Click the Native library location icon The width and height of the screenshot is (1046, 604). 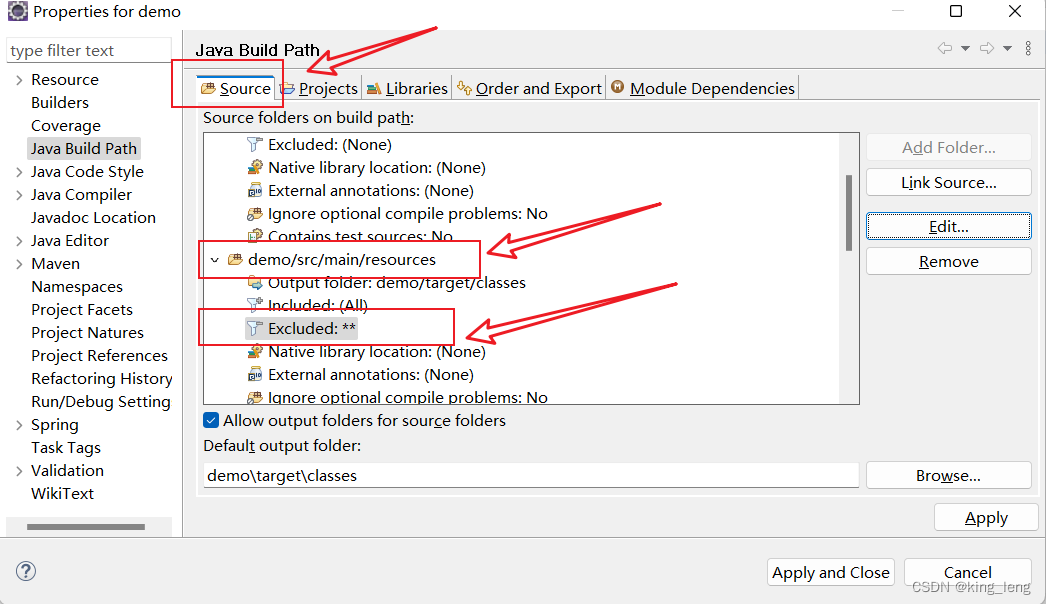click(253, 167)
